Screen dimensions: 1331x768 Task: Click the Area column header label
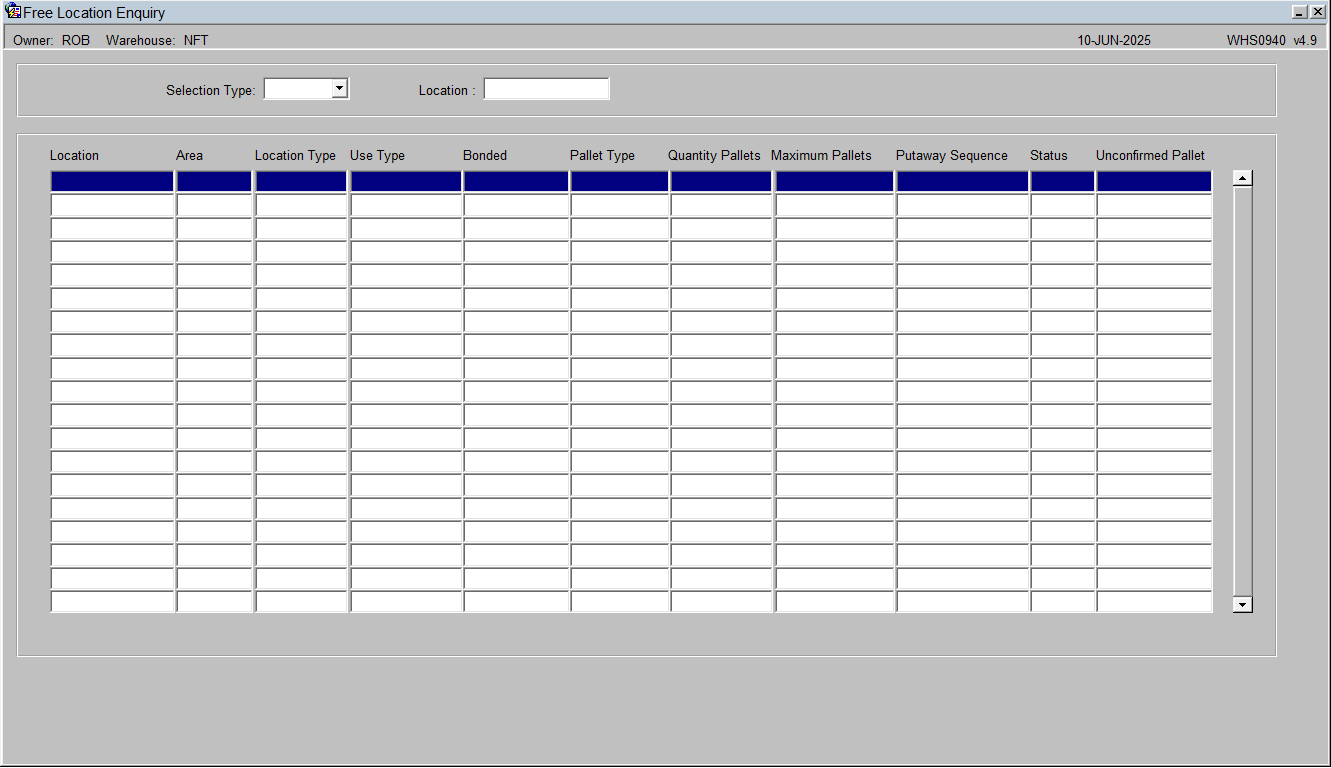(189, 156)
